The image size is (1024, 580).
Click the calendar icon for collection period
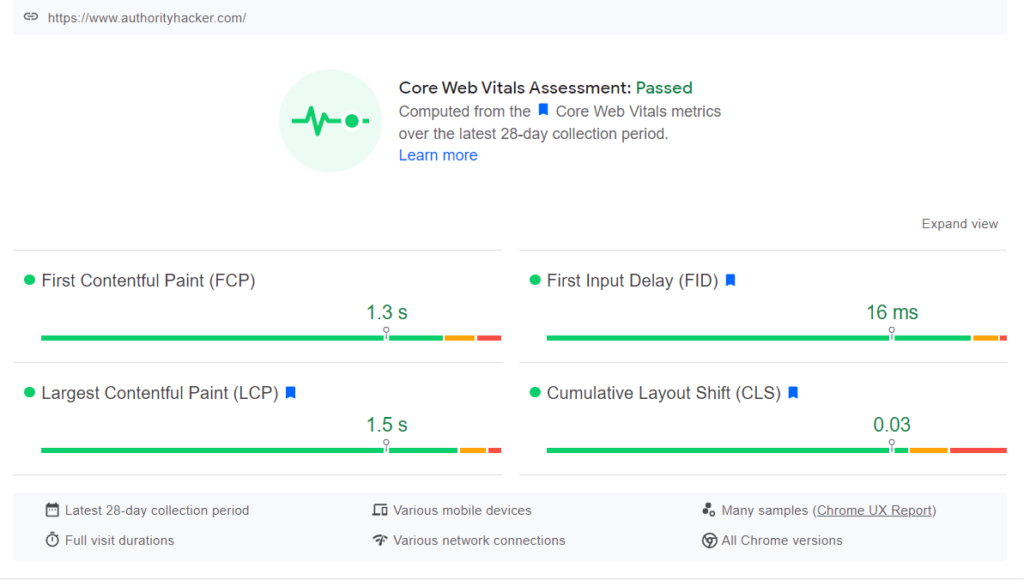[x=52, y=510]
